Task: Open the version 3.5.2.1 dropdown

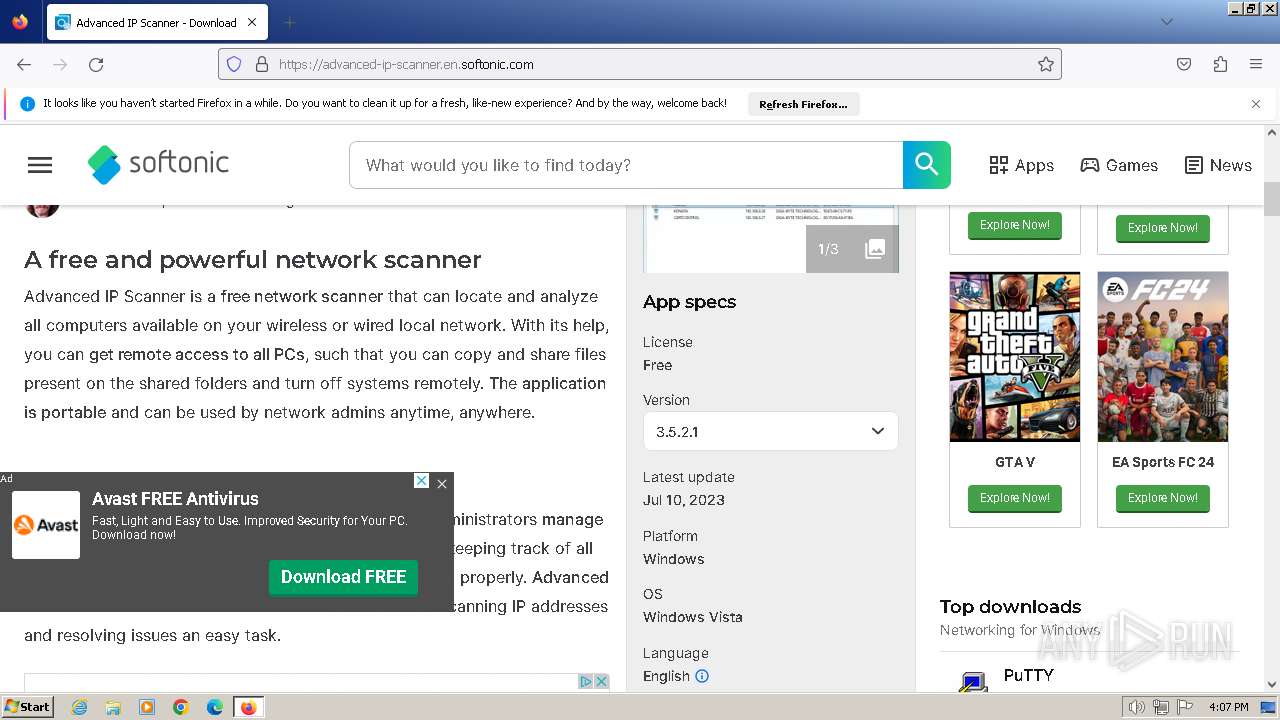Action: pos(771,431)
